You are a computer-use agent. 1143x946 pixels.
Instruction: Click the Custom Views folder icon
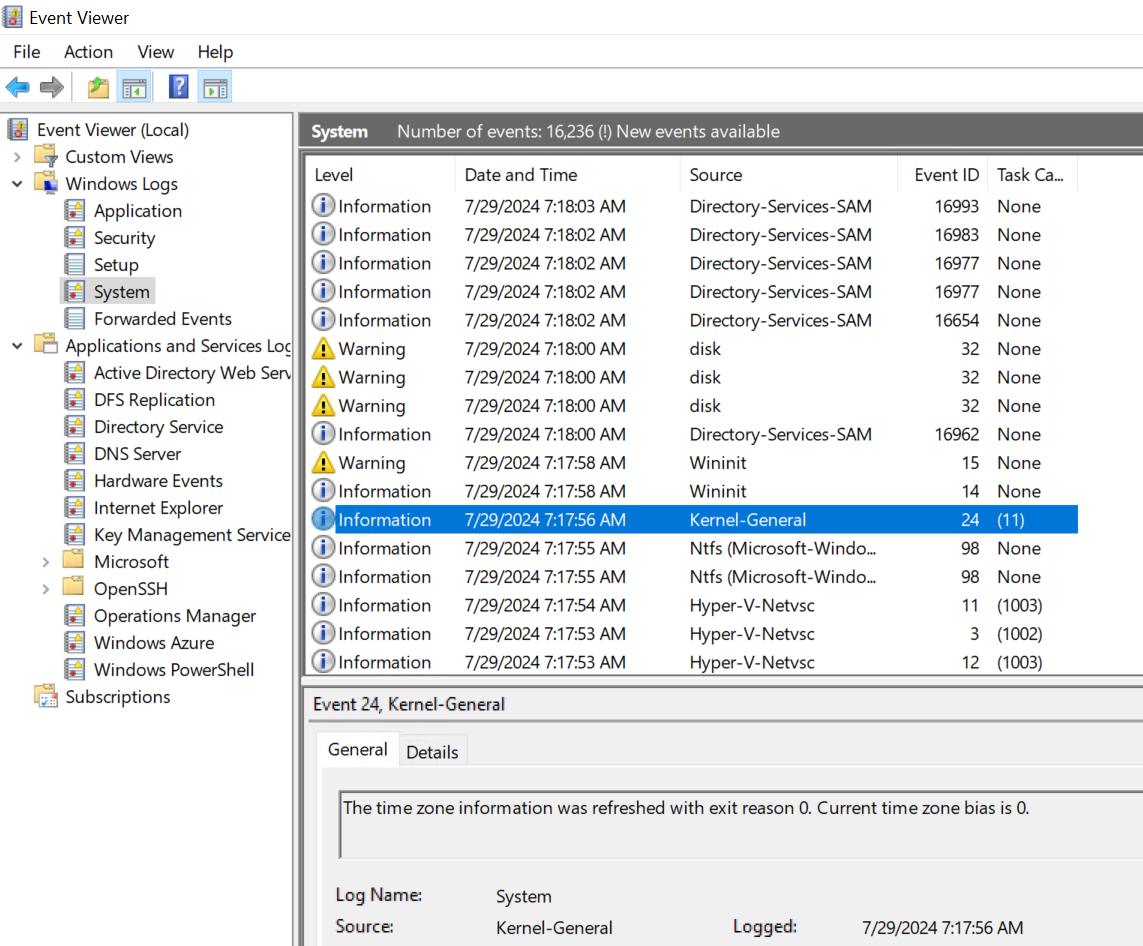47,156
